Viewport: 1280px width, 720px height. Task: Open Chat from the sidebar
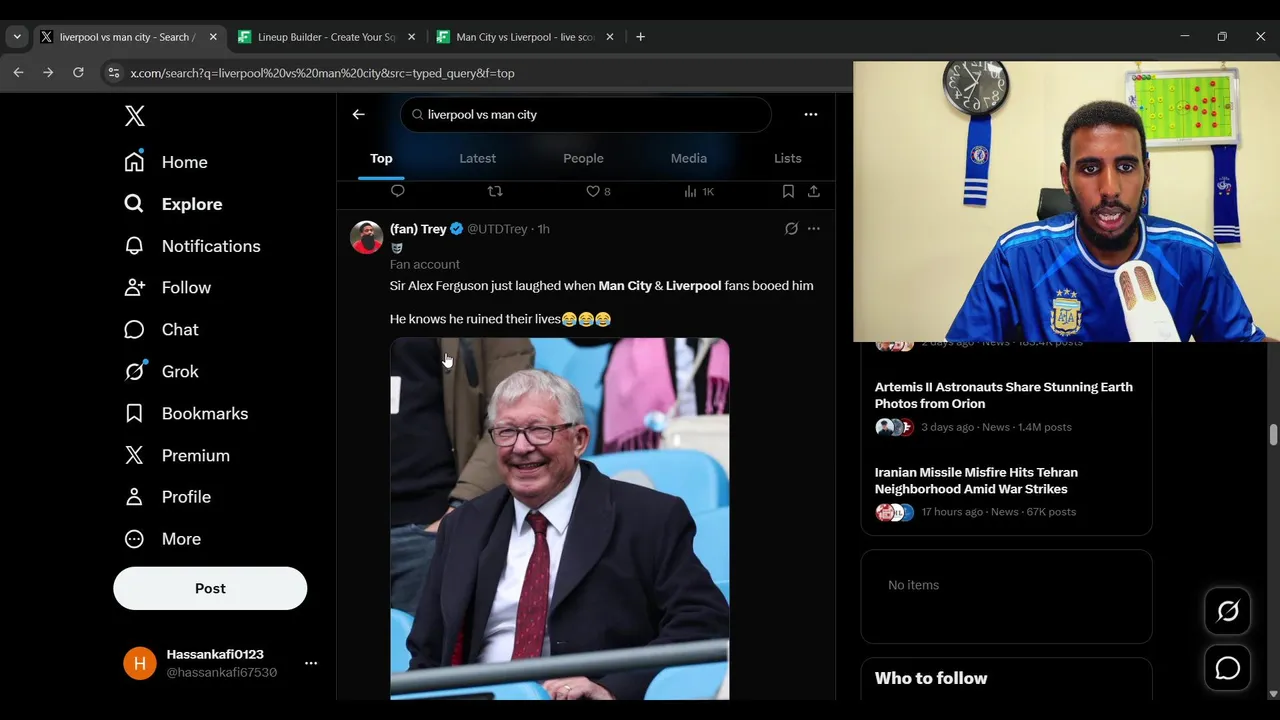click(x=161, y=330)
